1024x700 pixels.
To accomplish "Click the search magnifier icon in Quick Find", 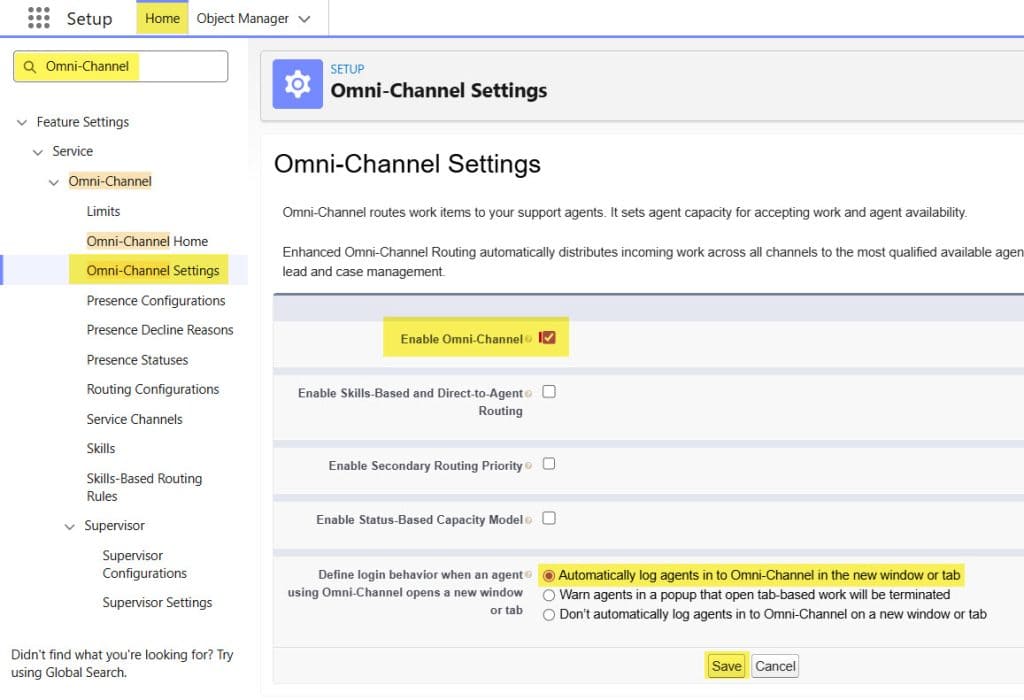I will tap(29, 67).
